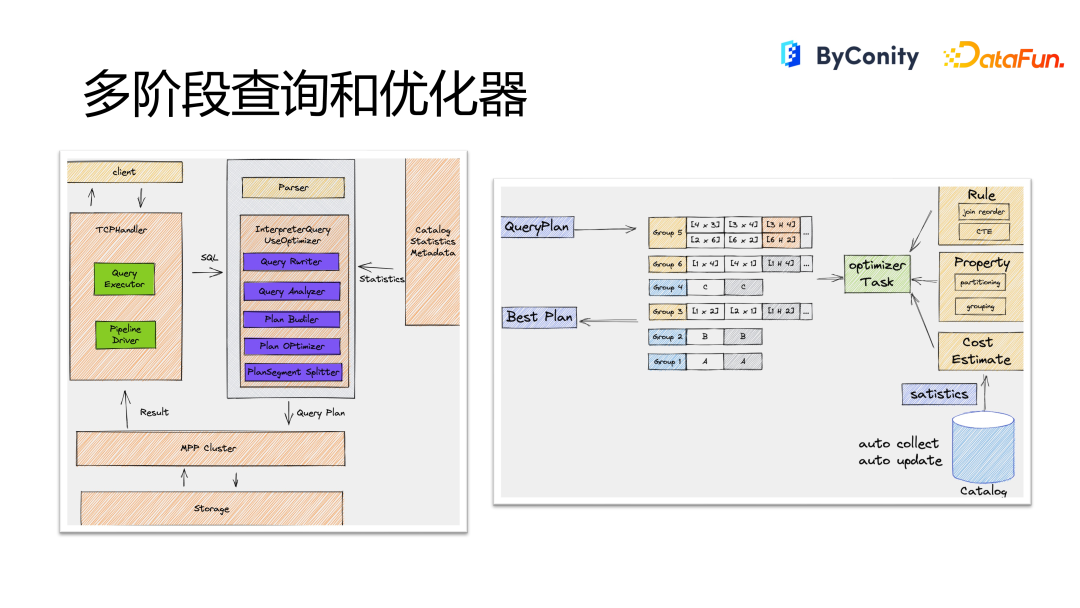The image size is (1080, 608).
Task: Select the blue Best Plan box
Action: [x=539, y=317]
